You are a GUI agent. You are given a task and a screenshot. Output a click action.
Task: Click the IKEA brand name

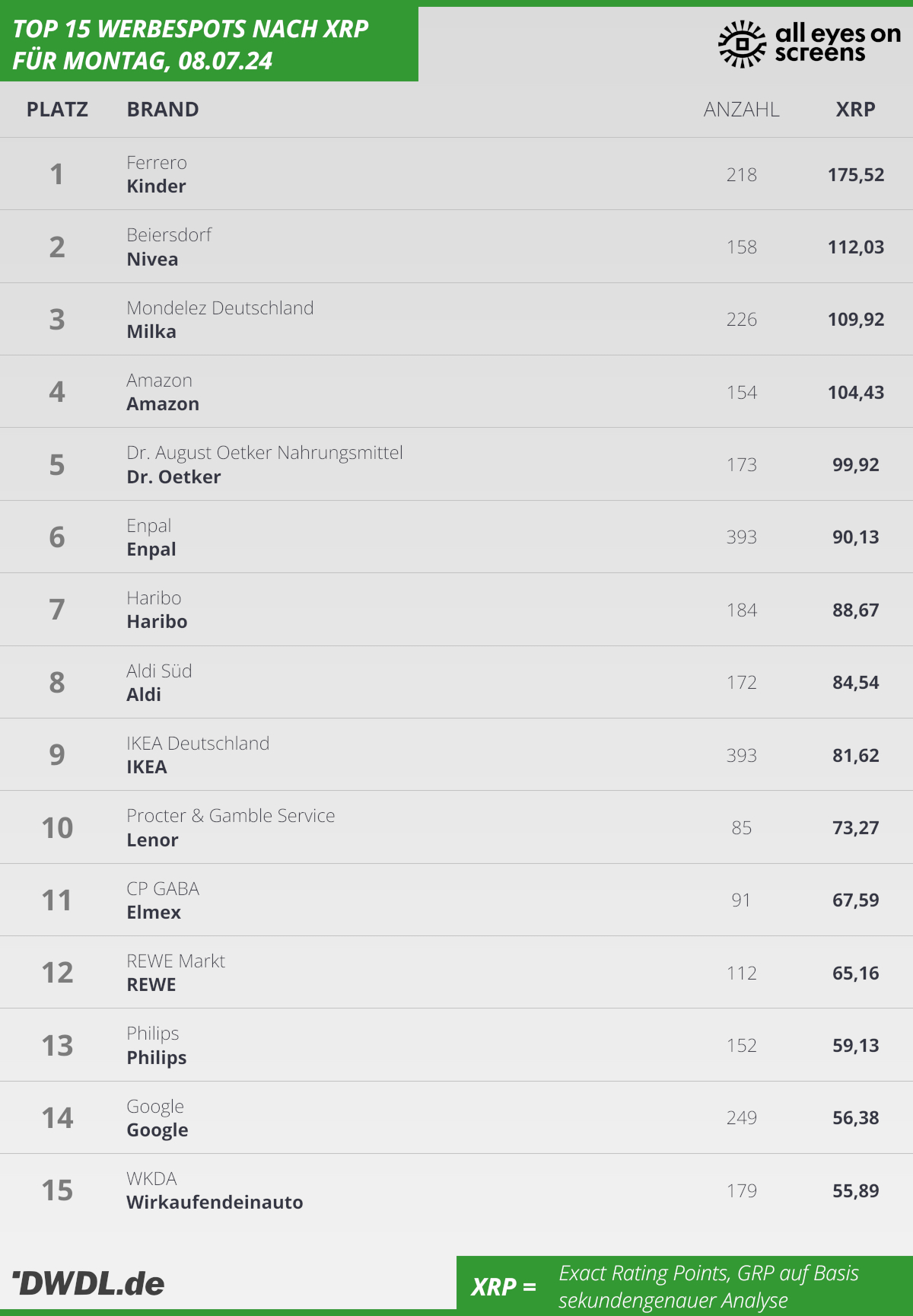click(x=147, y=766)
